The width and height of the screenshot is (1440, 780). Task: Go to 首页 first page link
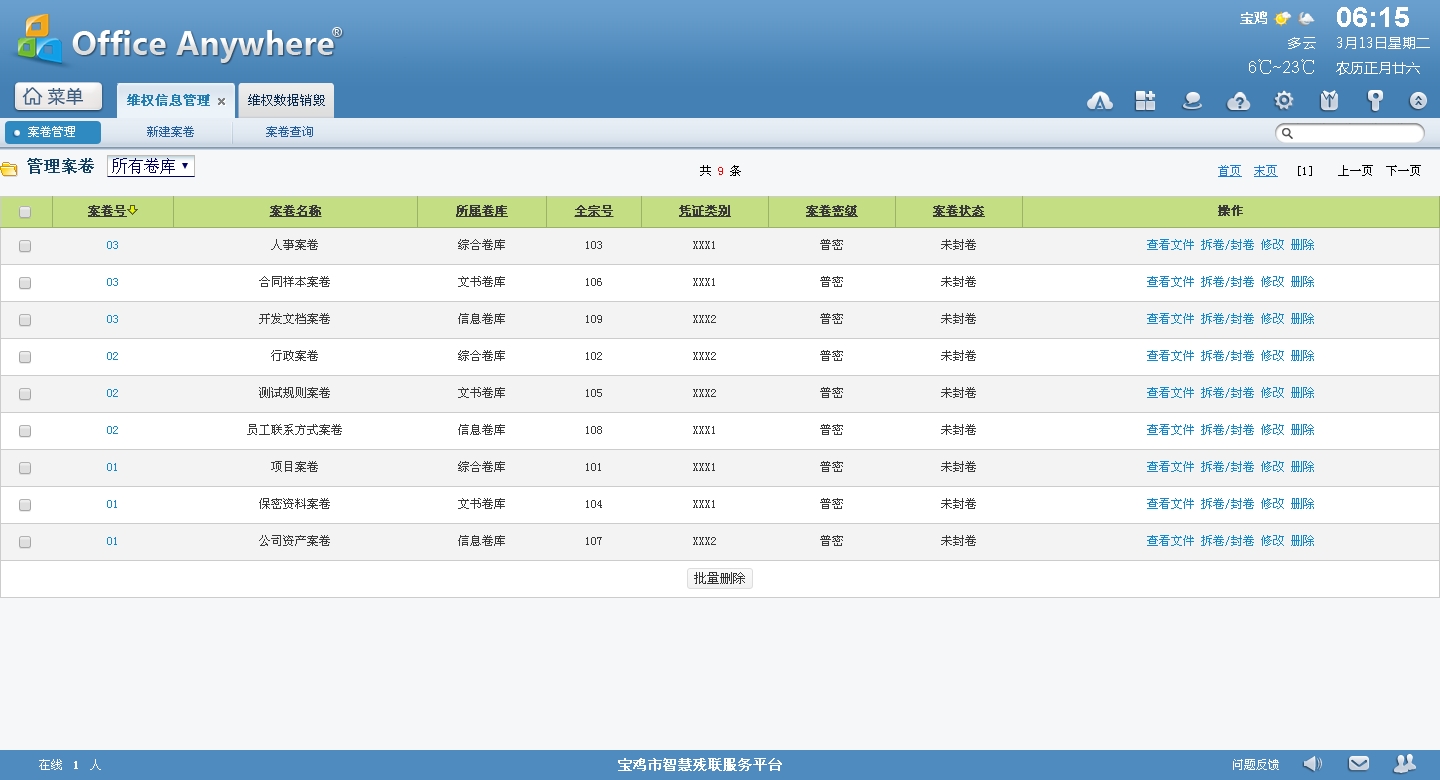click(1229, 171)
